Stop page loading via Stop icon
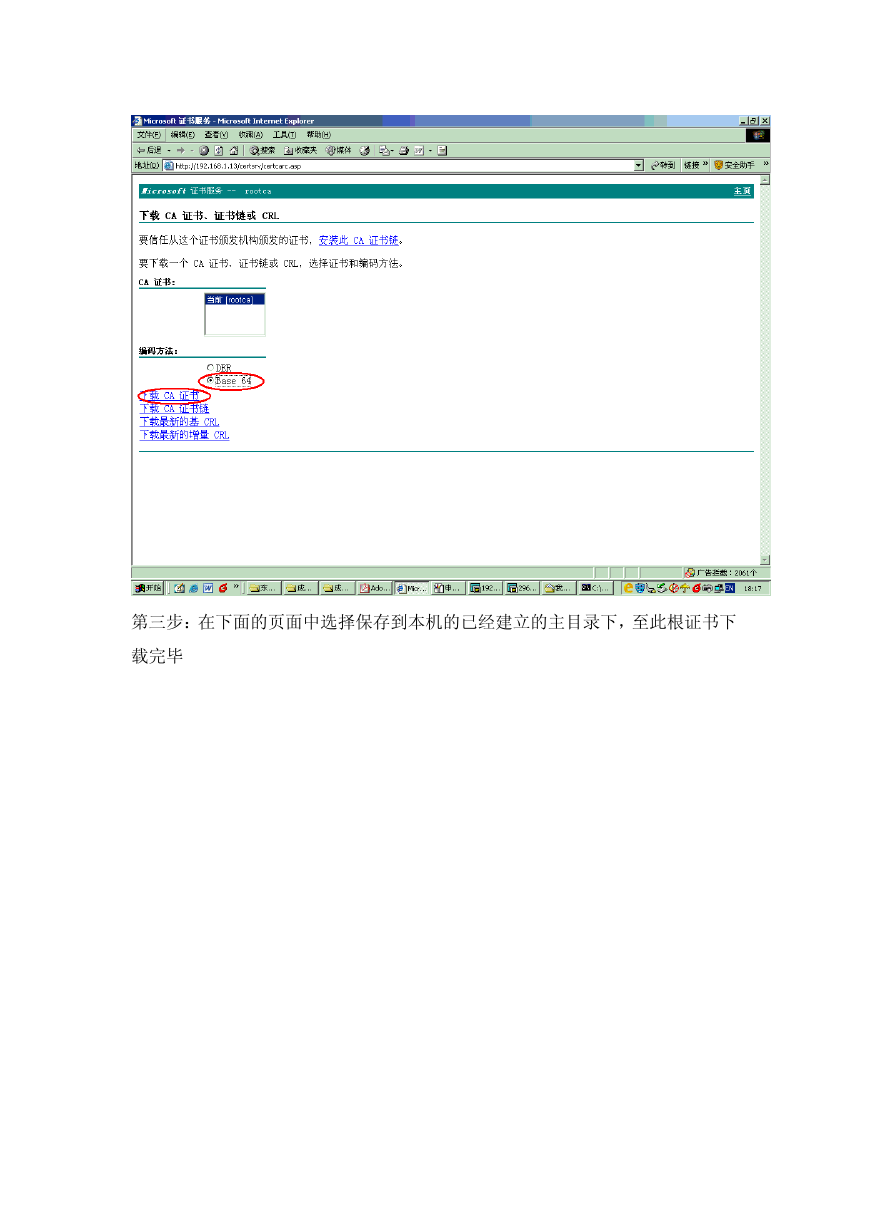869x1228 pixels. point(204,150)
